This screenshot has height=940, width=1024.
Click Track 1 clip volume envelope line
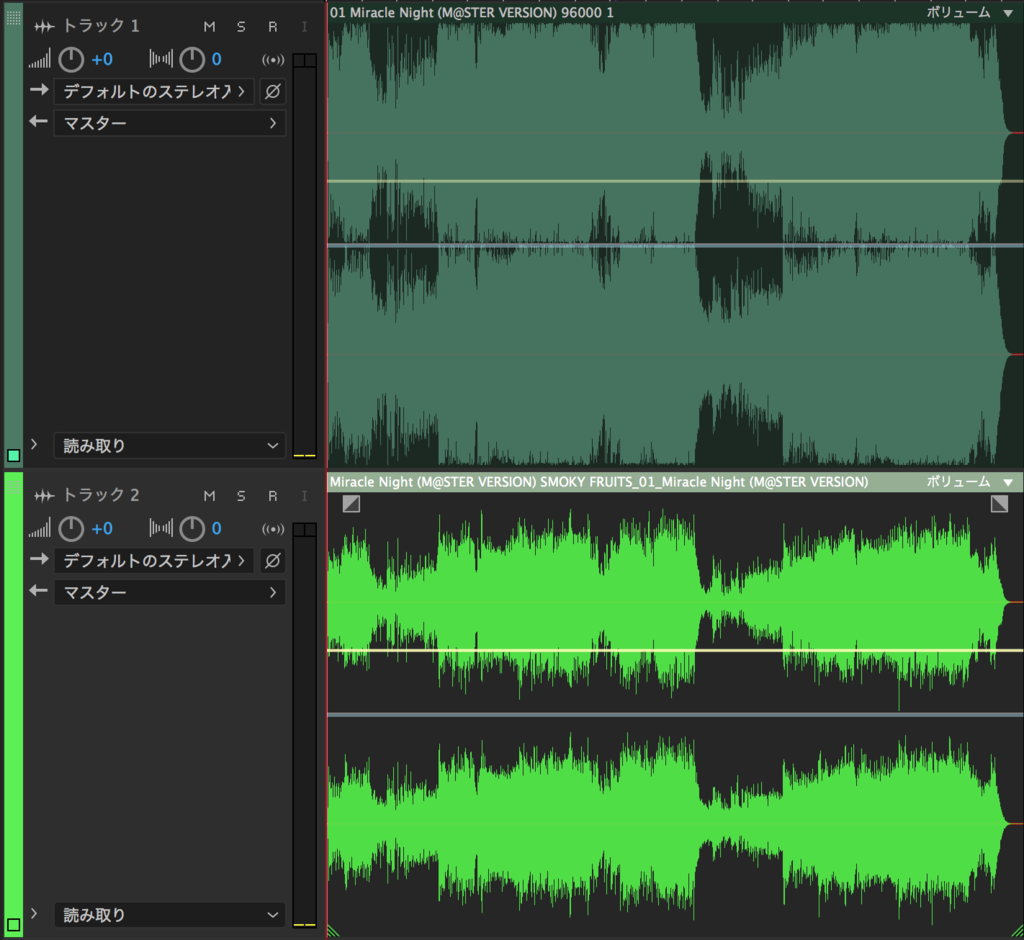click(675, 181)
